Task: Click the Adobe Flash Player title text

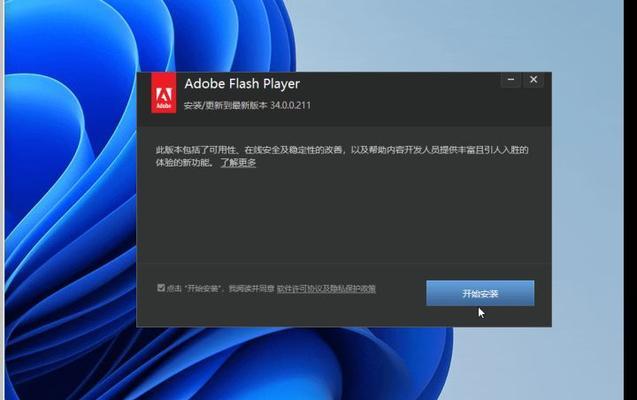Action: 242,84
